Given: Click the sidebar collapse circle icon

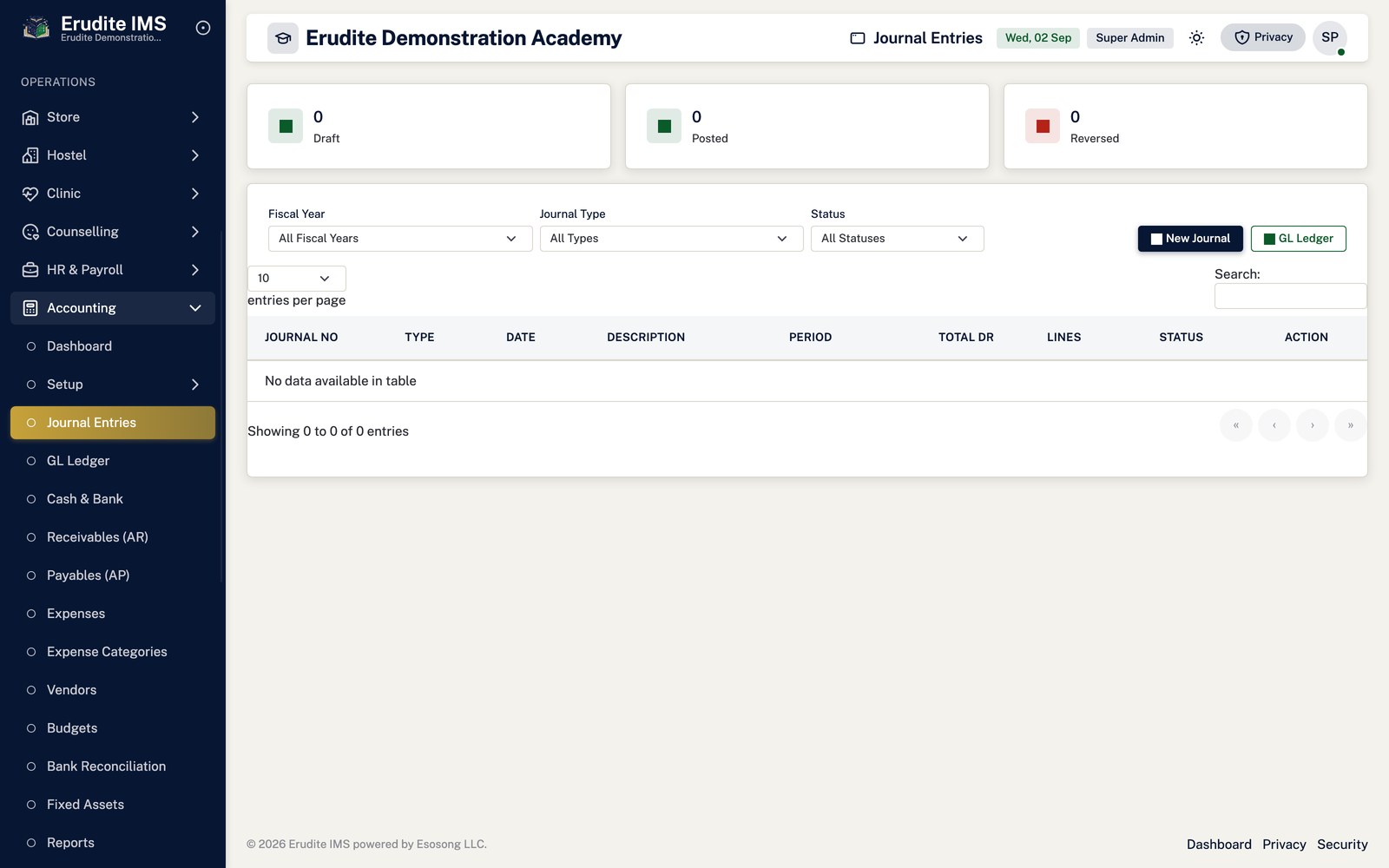Looking at the screenshot, I should (203, 28).
